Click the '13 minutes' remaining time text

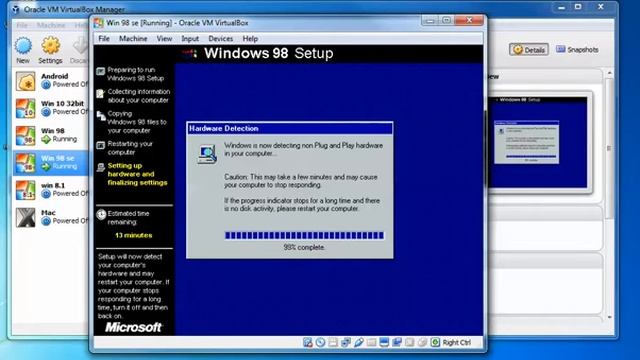pos(133,236)
